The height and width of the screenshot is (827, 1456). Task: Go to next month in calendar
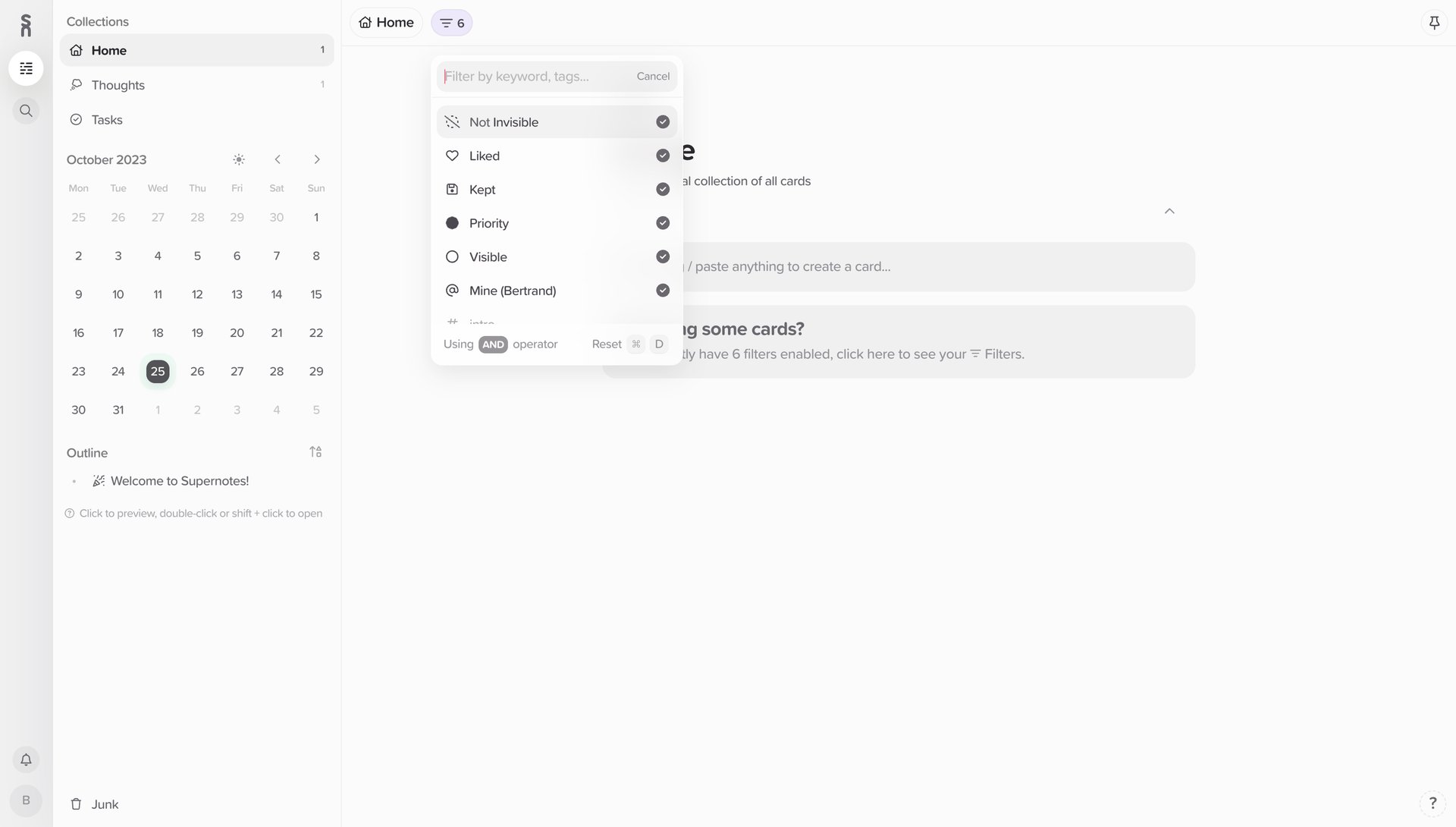click(317, 159)
